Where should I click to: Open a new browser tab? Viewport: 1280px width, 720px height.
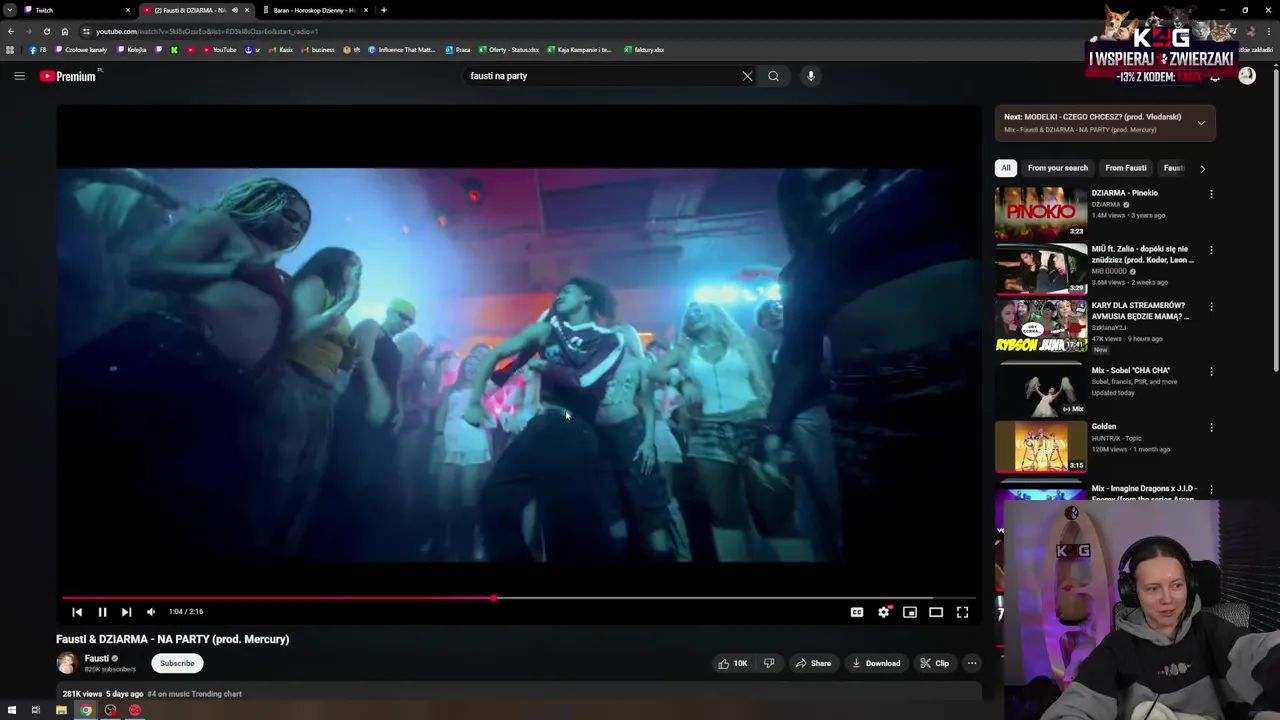(x=384, y=10)
